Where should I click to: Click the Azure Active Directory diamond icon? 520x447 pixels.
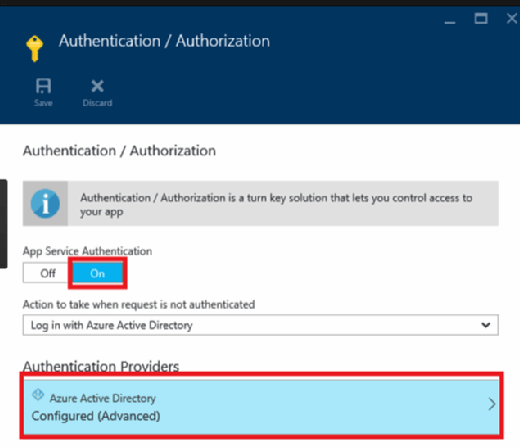coord(38,395)
